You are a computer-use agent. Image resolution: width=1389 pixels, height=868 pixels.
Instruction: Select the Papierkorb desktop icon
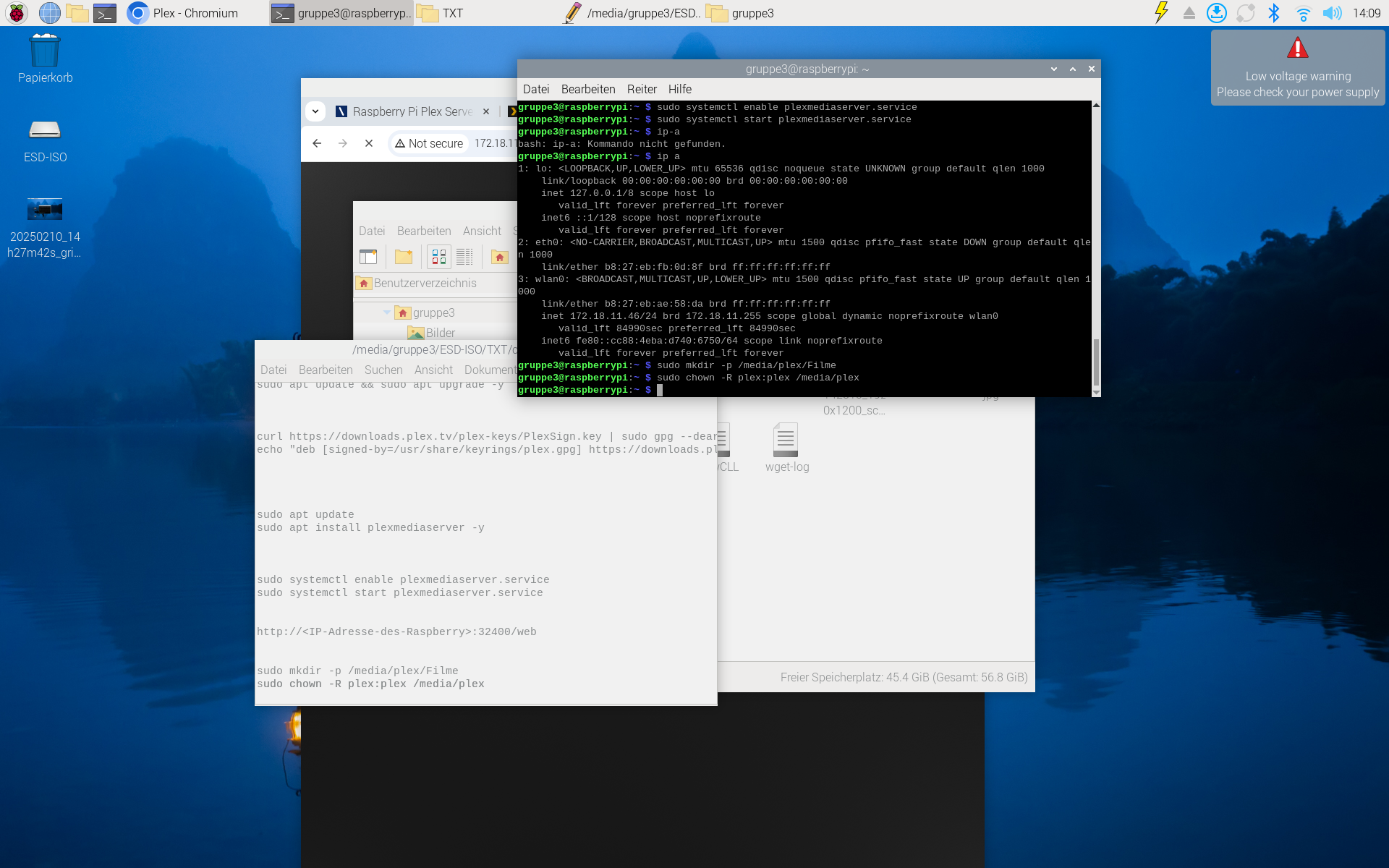(x=45, y=59)
